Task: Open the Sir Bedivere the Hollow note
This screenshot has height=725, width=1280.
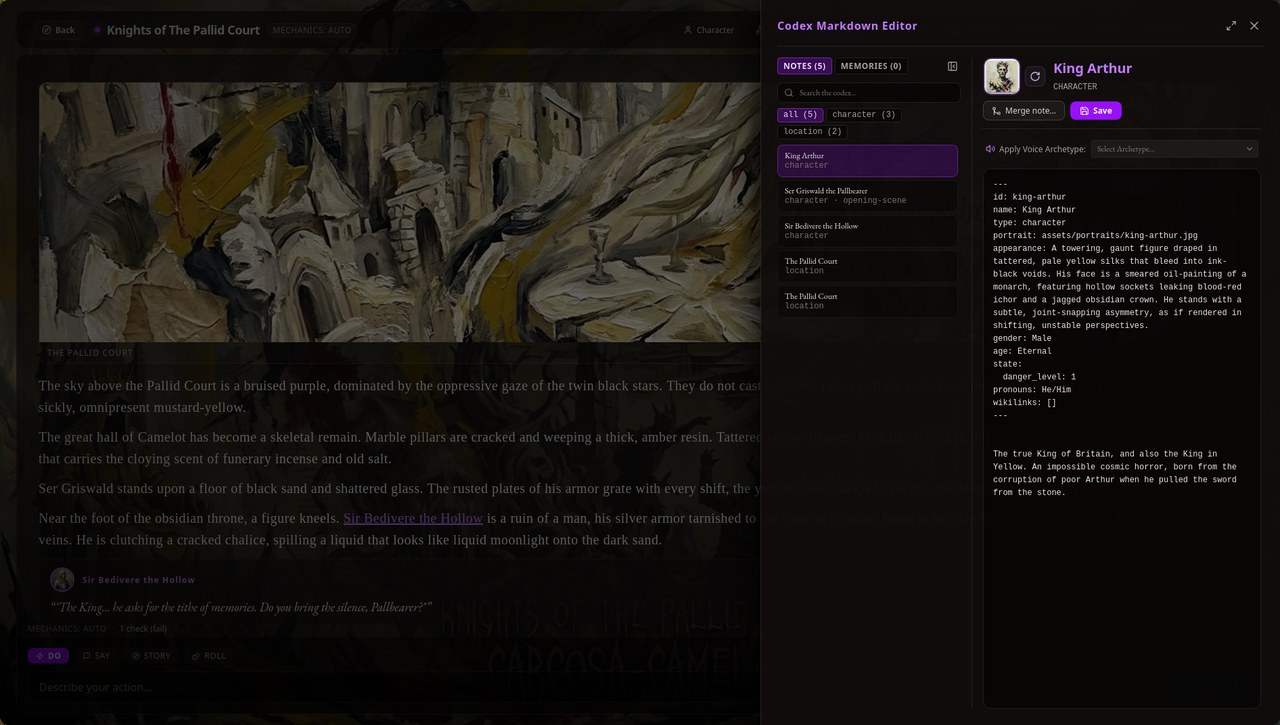Action: click(867, 231)
